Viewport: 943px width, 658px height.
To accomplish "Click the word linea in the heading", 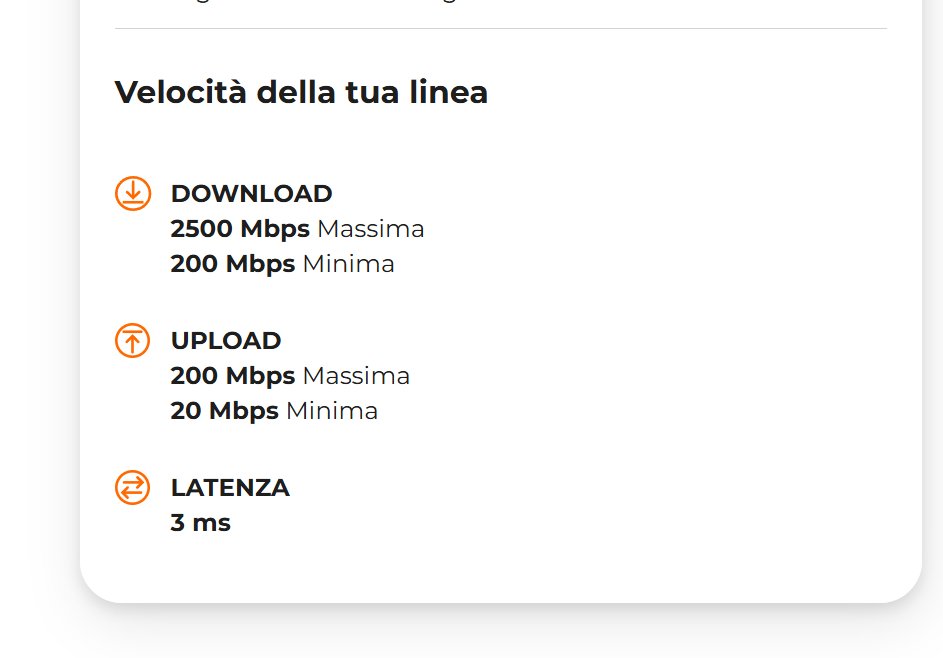I will point(449,93).
